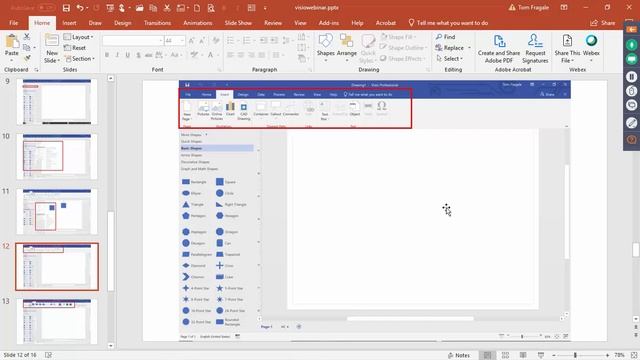
Task: Open the font size dropdown
Action: click(x=182, y=40)
